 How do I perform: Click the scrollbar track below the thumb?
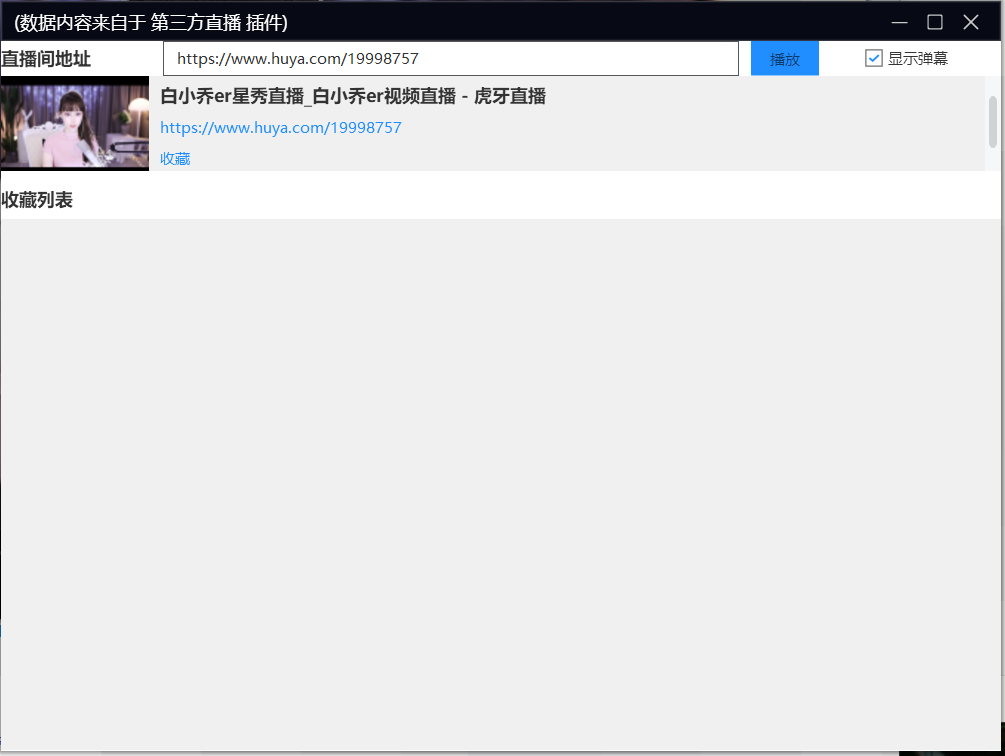[x=992, y=160]
